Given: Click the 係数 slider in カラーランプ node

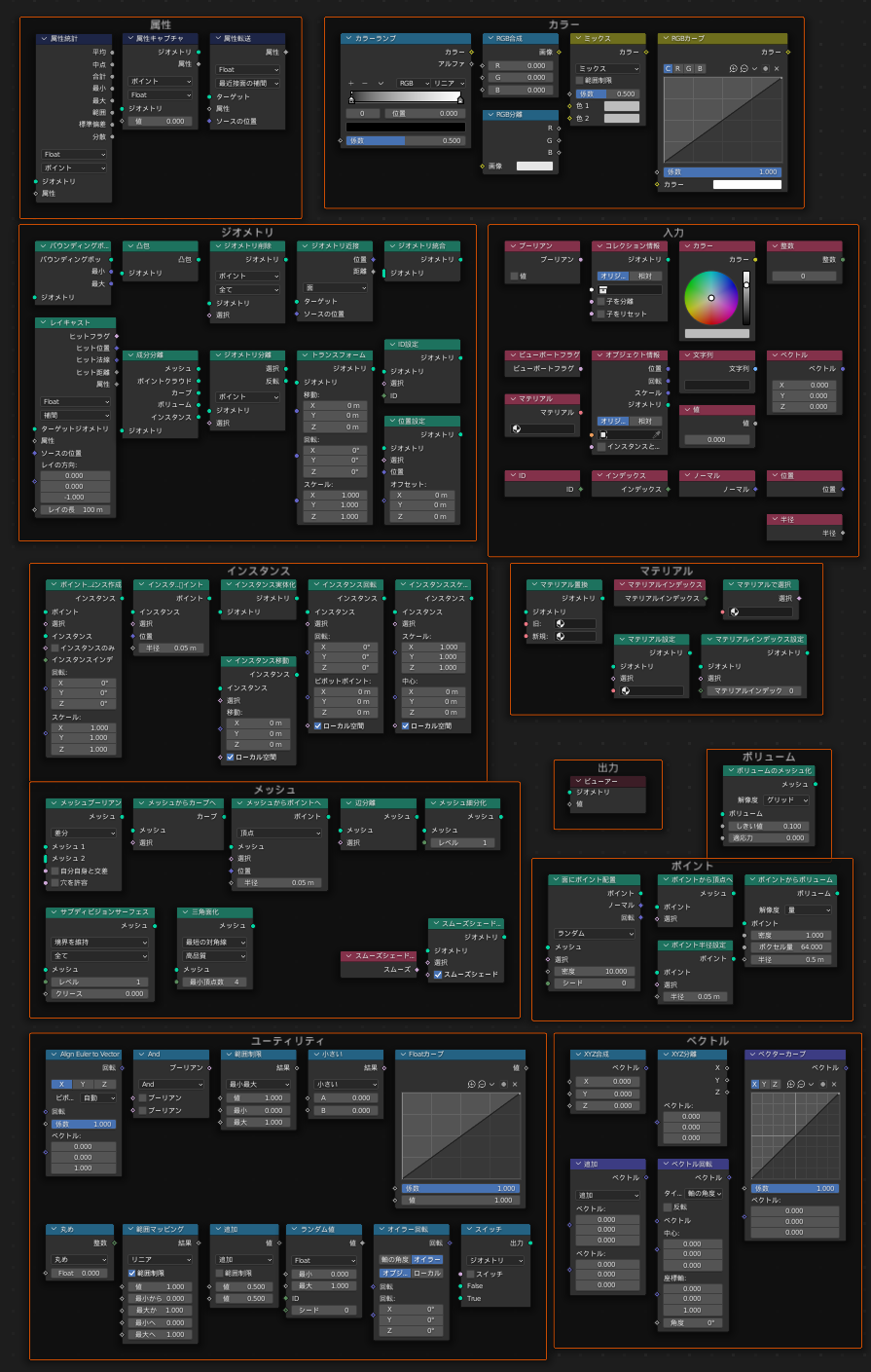Looking at the screenshot, I should pos(405,140).
